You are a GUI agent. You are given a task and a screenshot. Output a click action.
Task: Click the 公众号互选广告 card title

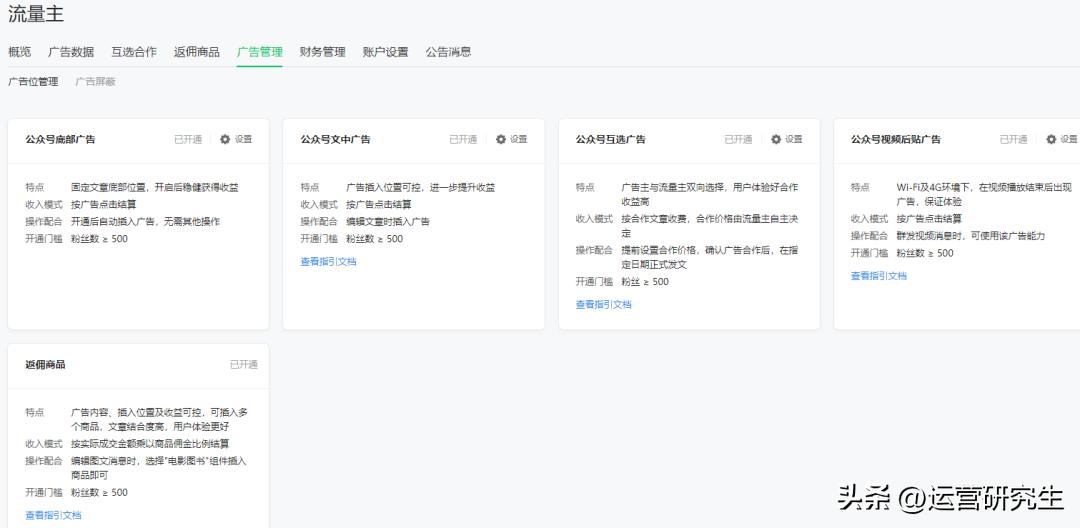(611, 139)
